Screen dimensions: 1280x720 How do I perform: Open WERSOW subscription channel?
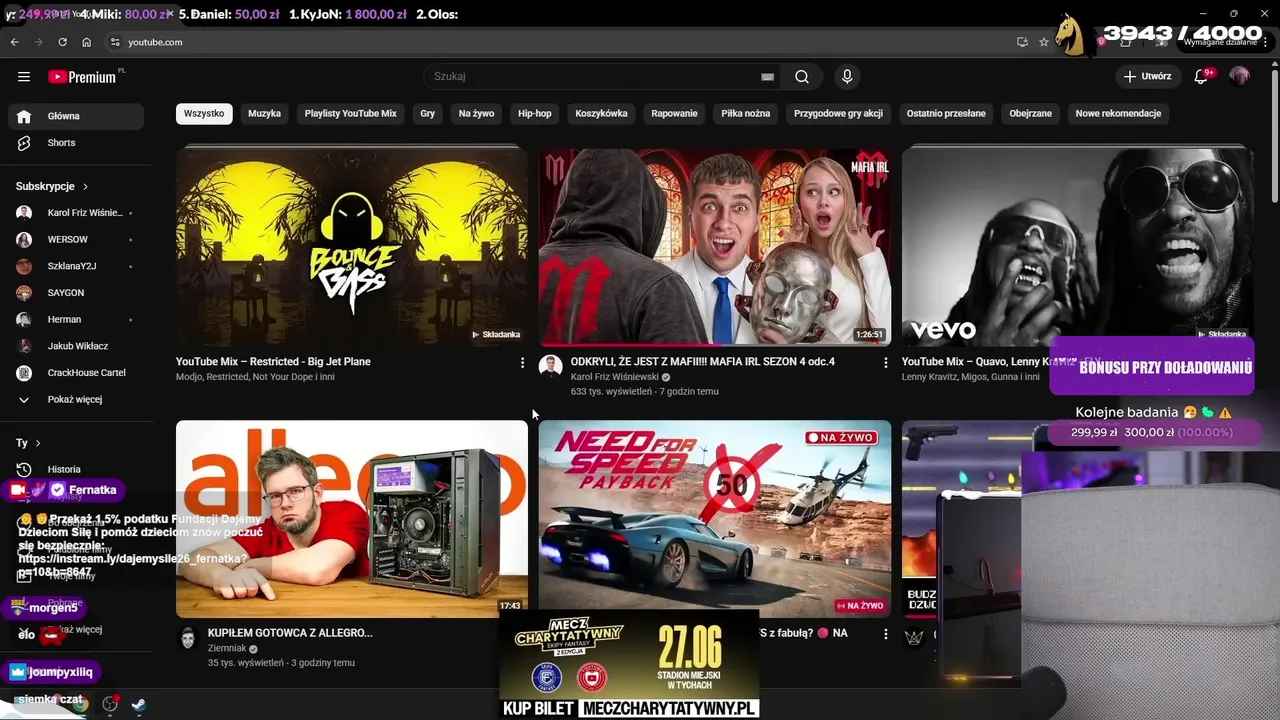(76, 240)
